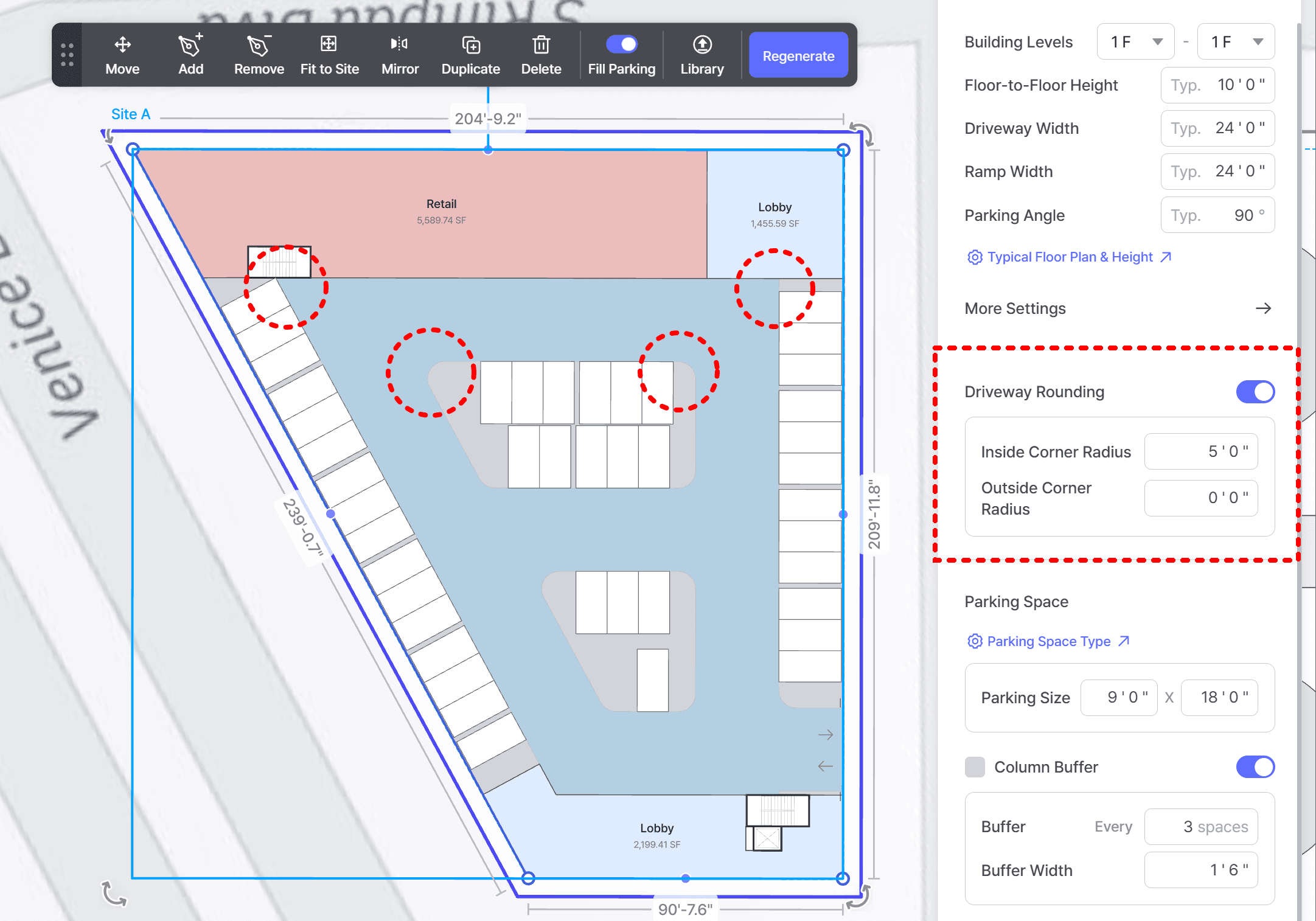Open Typical Floor Plan & Height link
Screen dimensions: 1316x921
click(x=1069, y=257)
